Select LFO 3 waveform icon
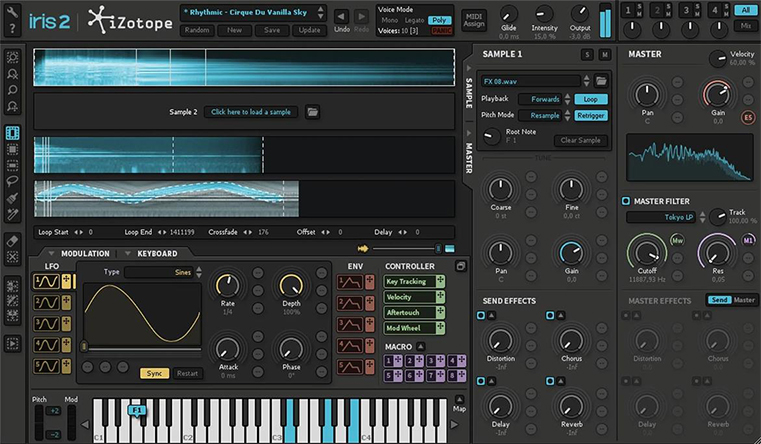Screen dimensions: 761x444 coord(47,324)
